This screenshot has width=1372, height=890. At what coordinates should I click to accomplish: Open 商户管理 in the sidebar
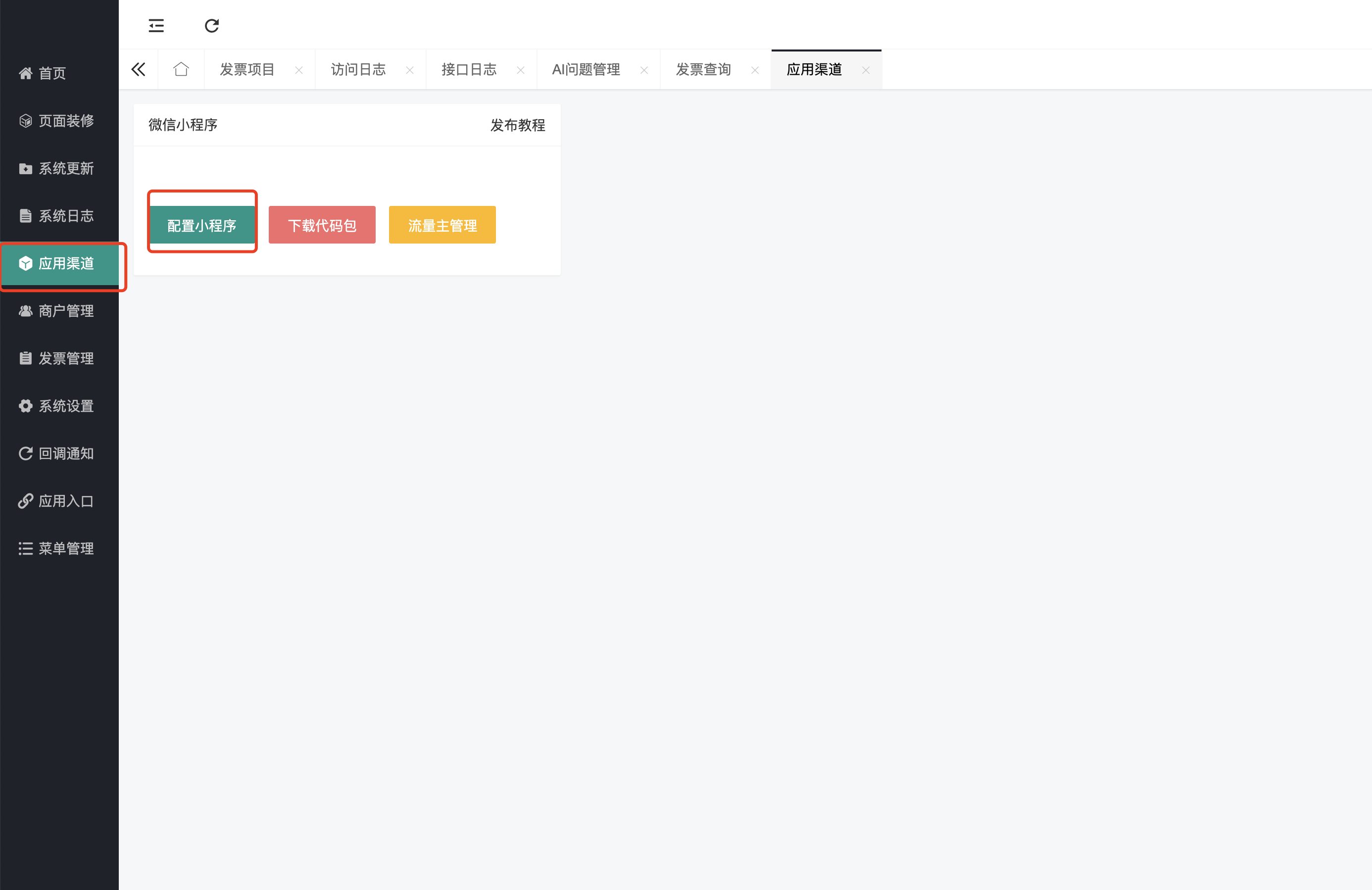[x=65, y=311]
